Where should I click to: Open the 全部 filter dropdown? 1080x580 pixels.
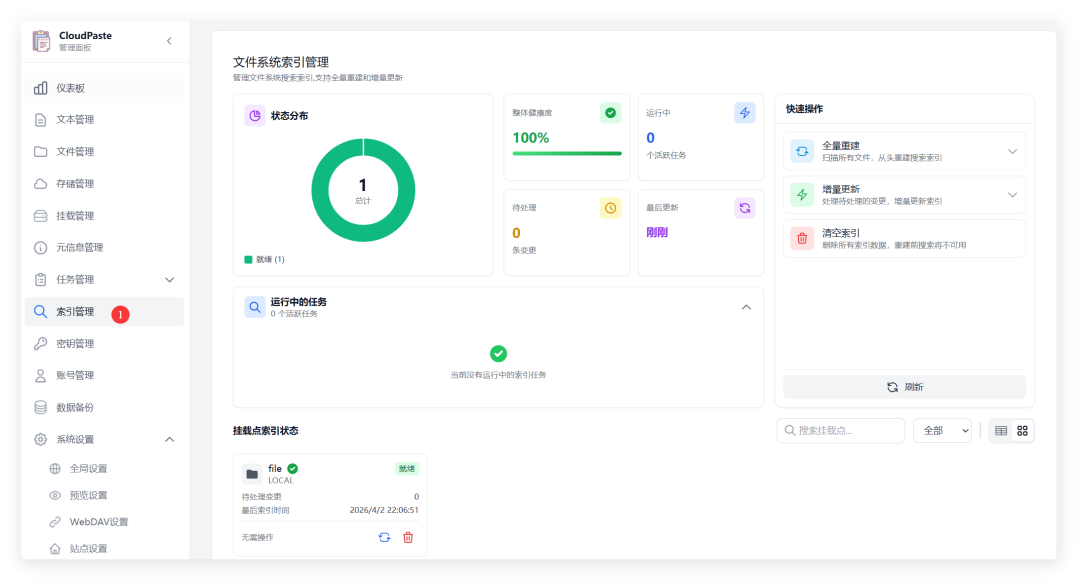tap(941, 430)
